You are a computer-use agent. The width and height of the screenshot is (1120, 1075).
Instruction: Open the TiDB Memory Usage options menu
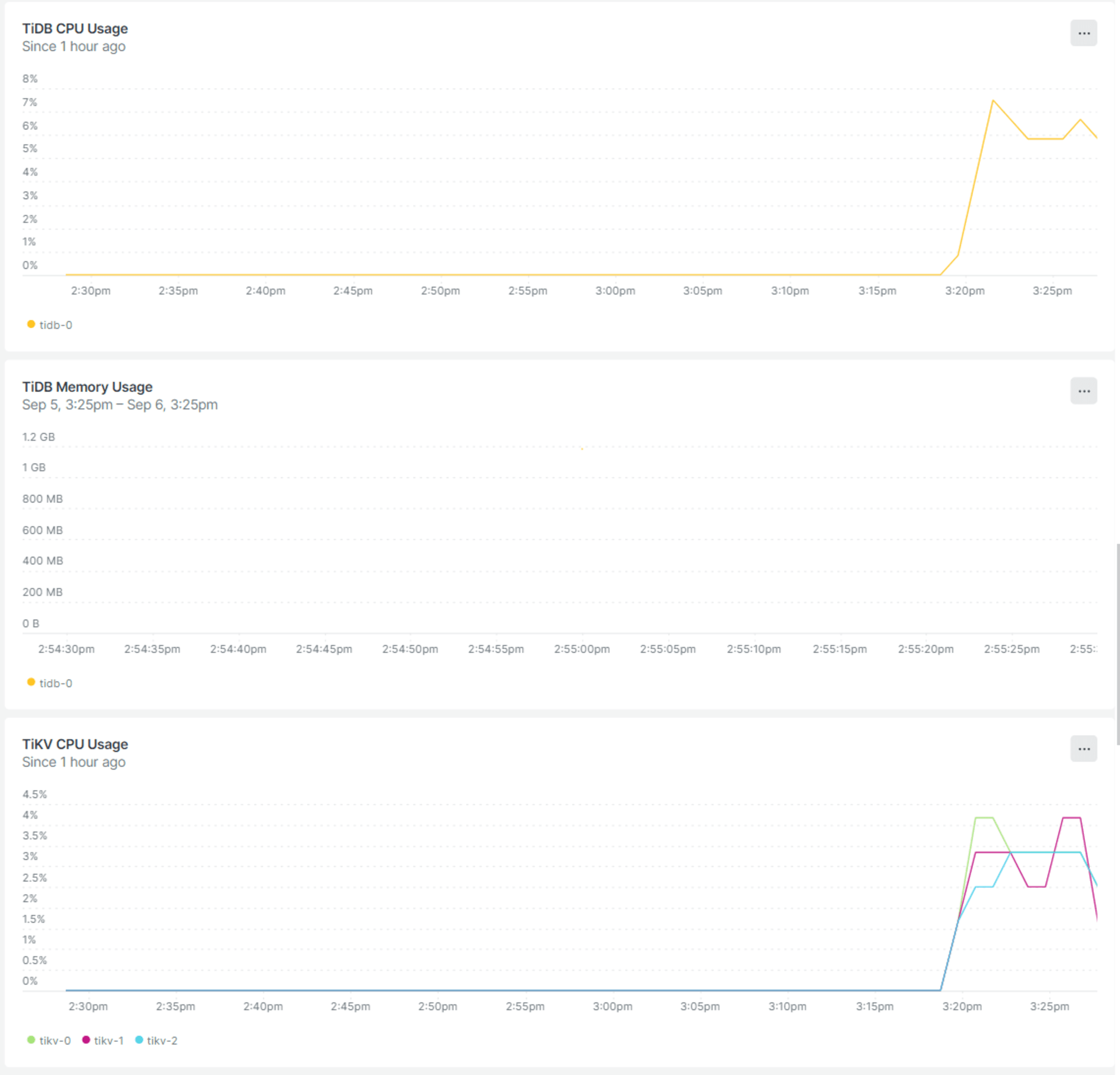tap(1084, 391)
